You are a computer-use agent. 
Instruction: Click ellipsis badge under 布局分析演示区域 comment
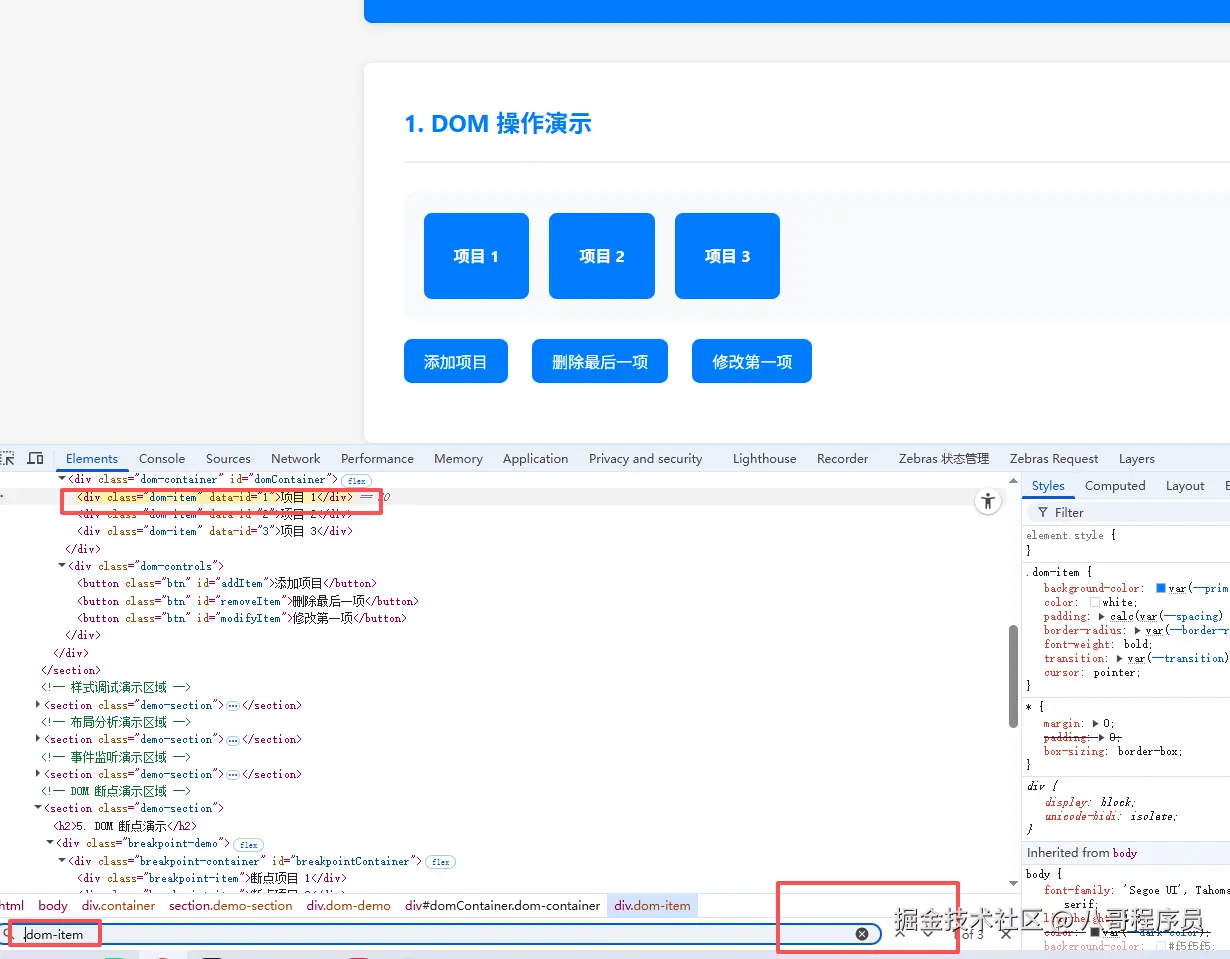coord(233,740)
